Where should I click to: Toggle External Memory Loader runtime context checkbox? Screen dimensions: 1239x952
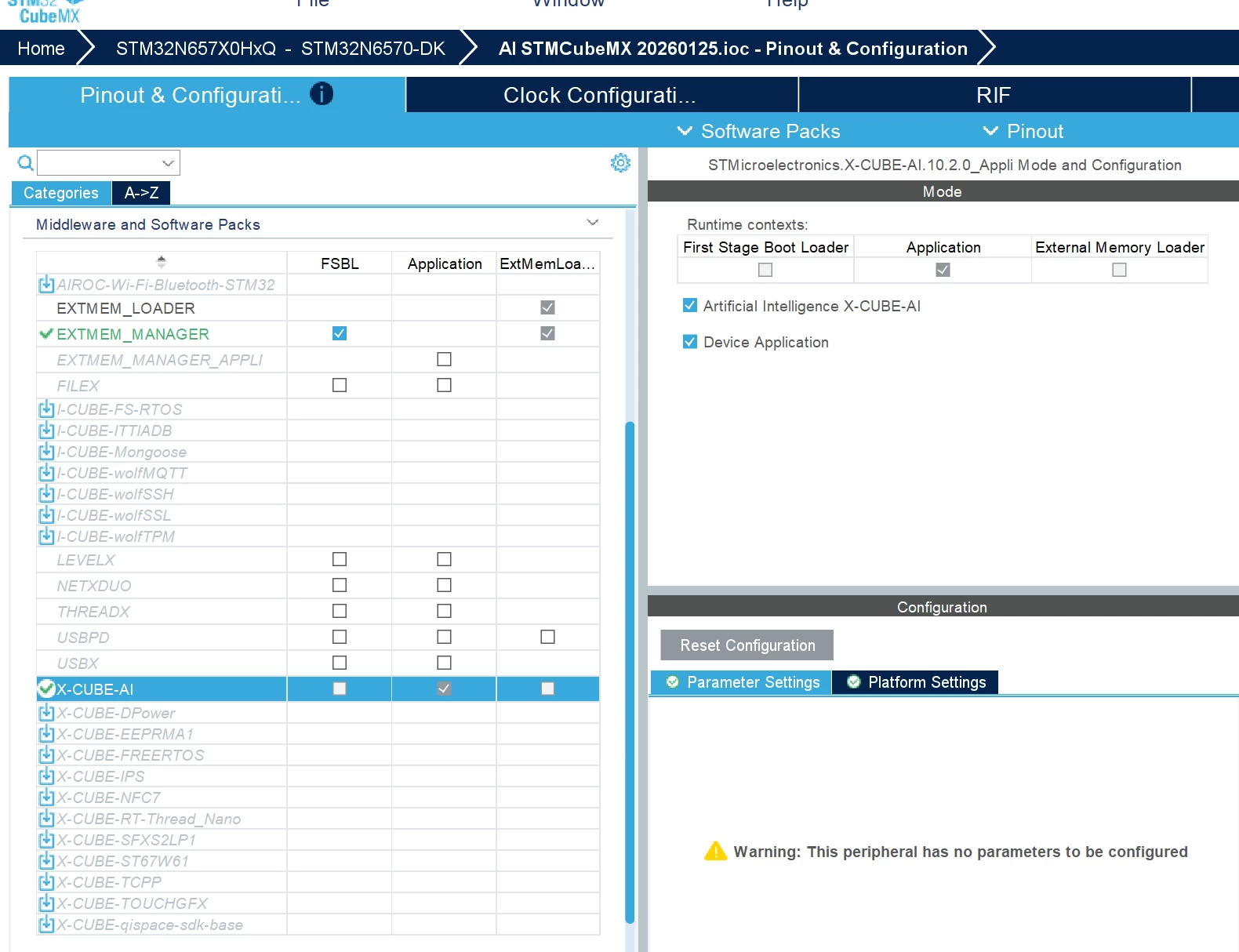1119,270
